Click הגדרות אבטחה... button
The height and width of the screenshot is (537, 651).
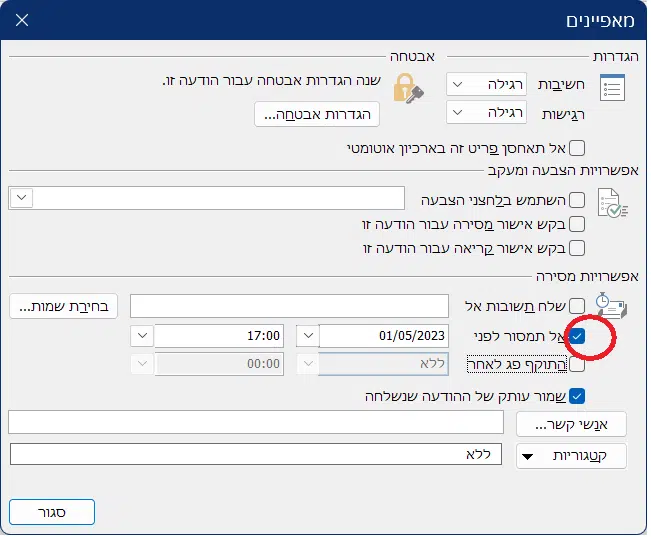[317, 114]
